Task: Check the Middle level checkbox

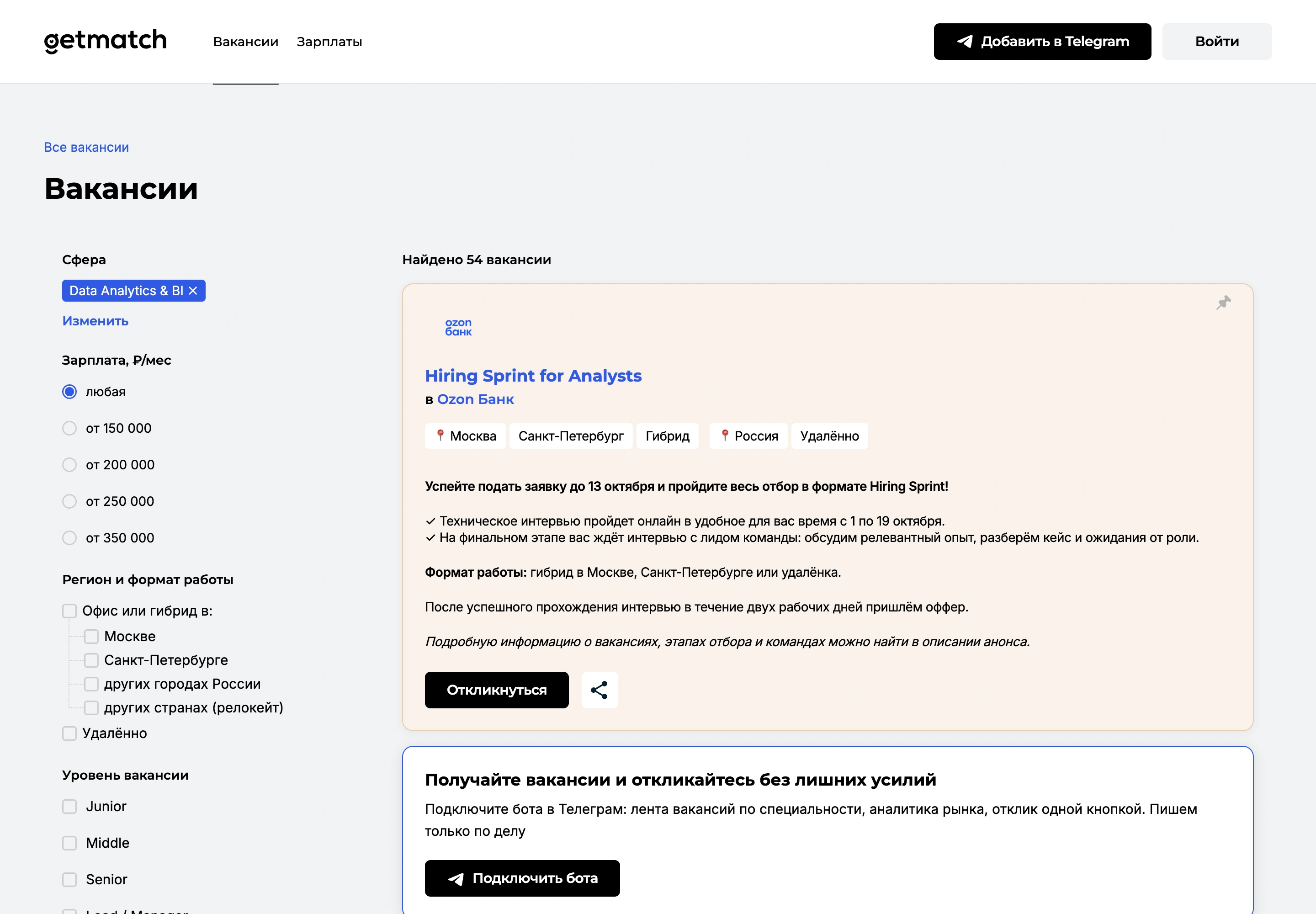Action: [x=69, y=843]
